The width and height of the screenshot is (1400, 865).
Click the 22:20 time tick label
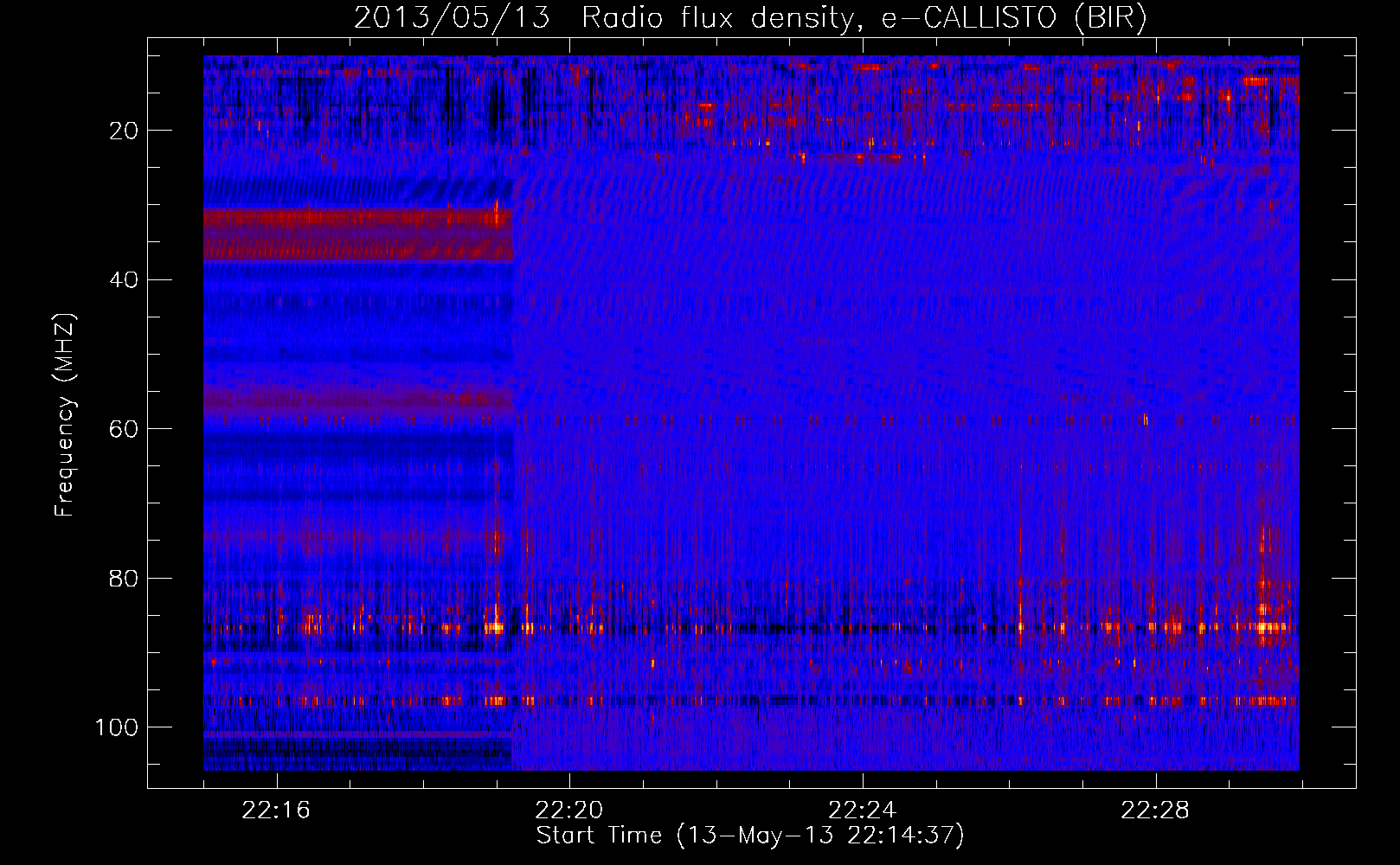click(x=569, y=811)
